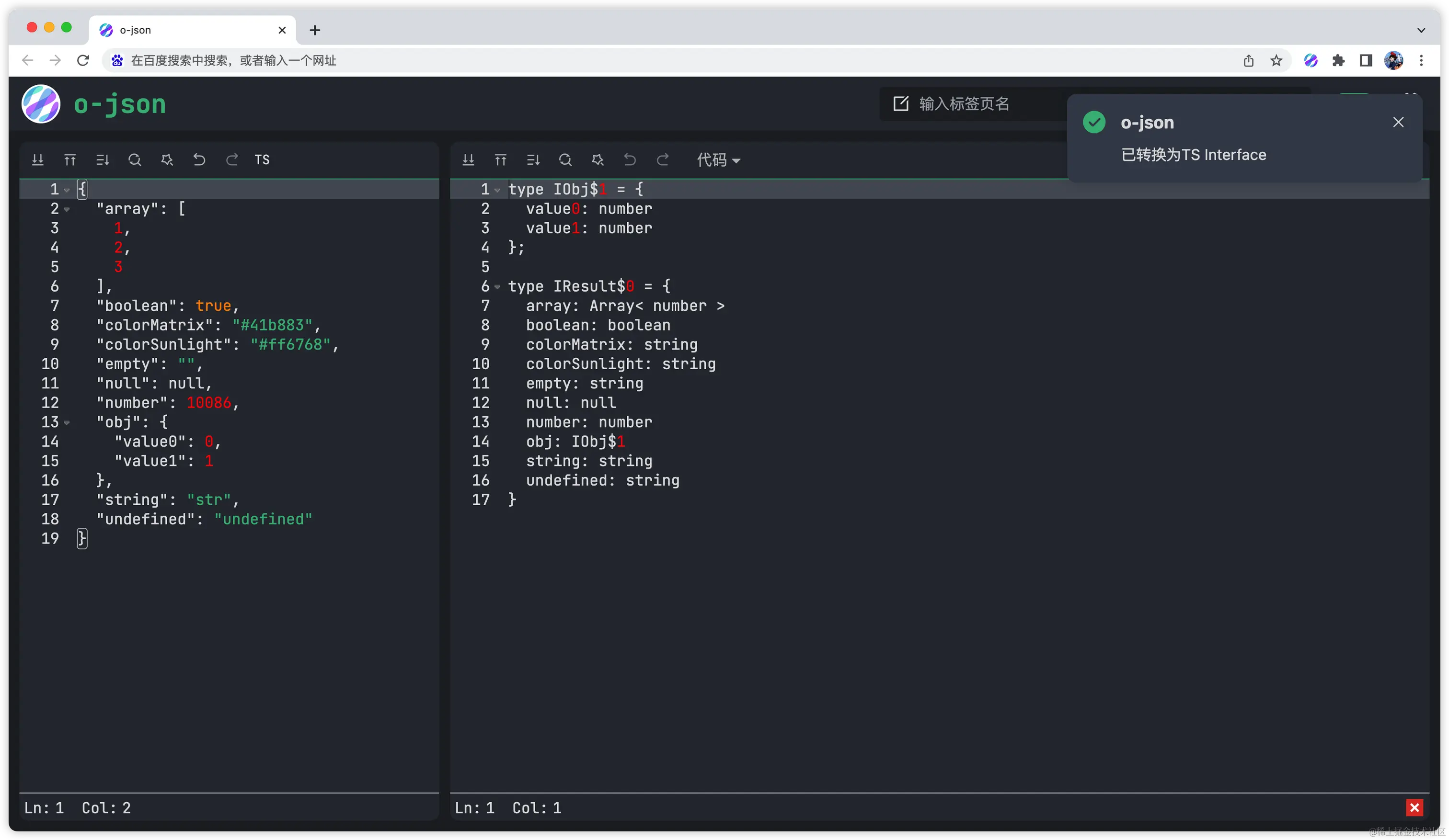Viewport: 1449px width, 840px height.
Task: Expand all in left editor toolbar
Action: coord(38,160)
